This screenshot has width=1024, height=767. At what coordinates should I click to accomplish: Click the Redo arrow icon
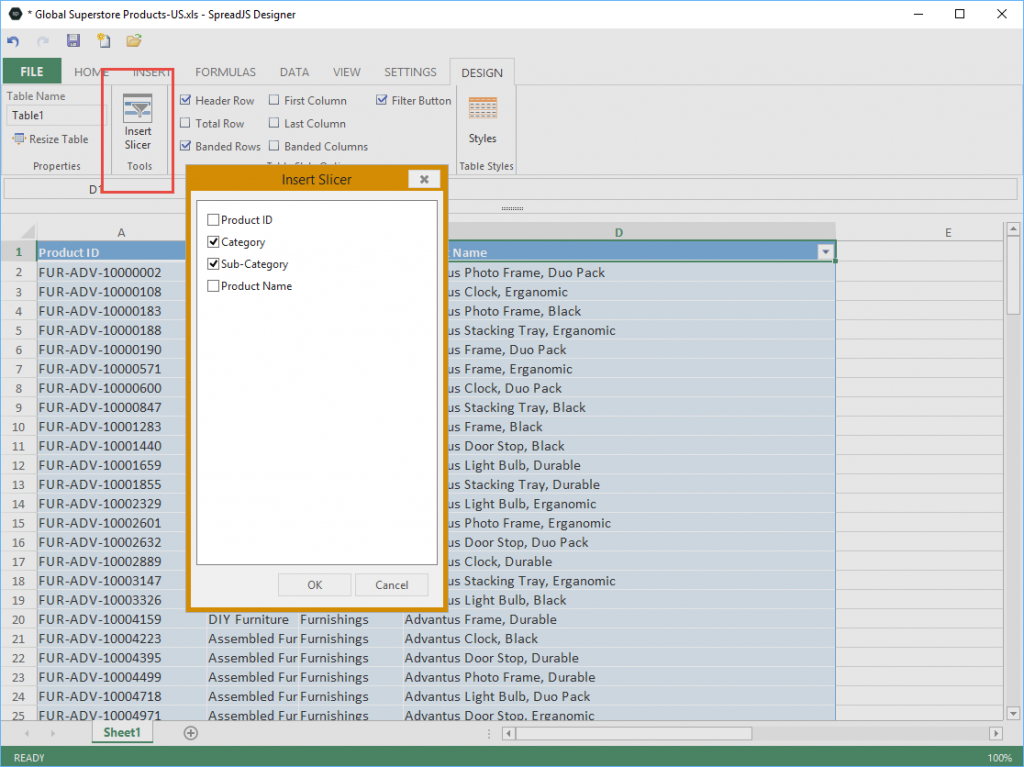(43, 41)
